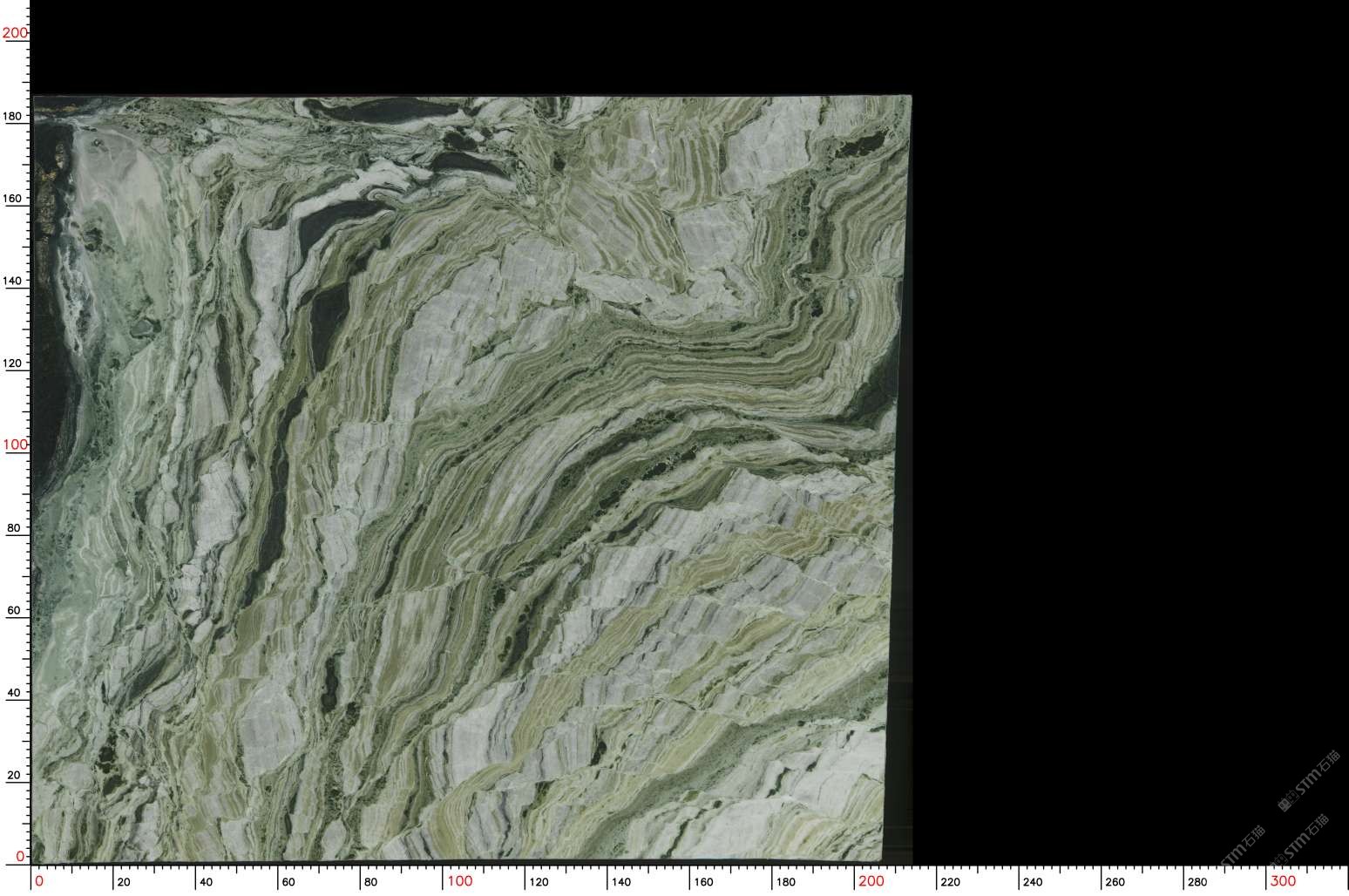Click the red 300 label on horizontal ruler
This screenshot has width=1349, height=896.
tap(1283, 881)
